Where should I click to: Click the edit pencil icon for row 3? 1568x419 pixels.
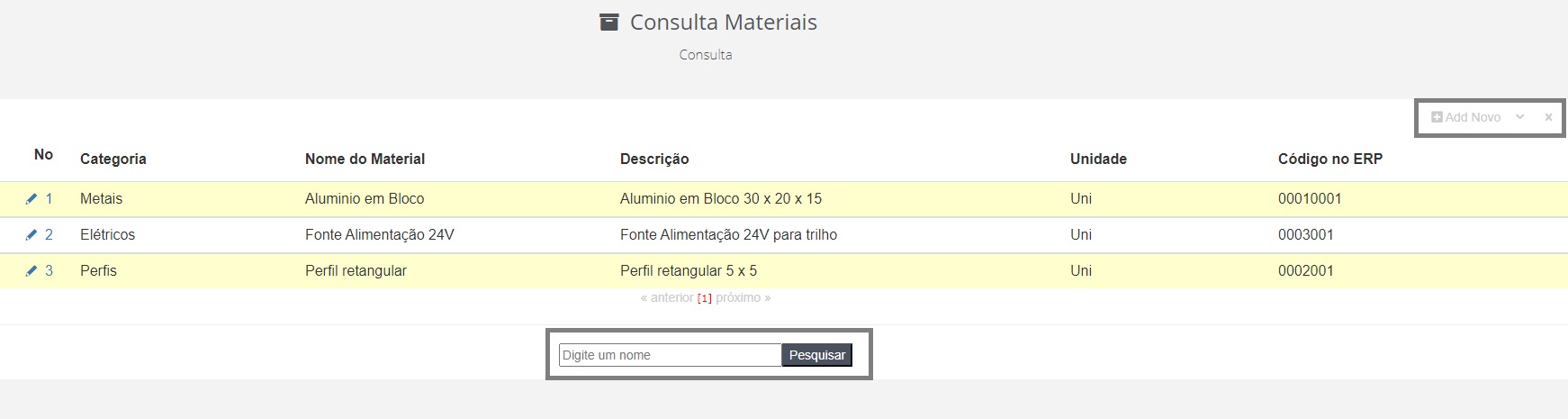[x=32, y=271]
